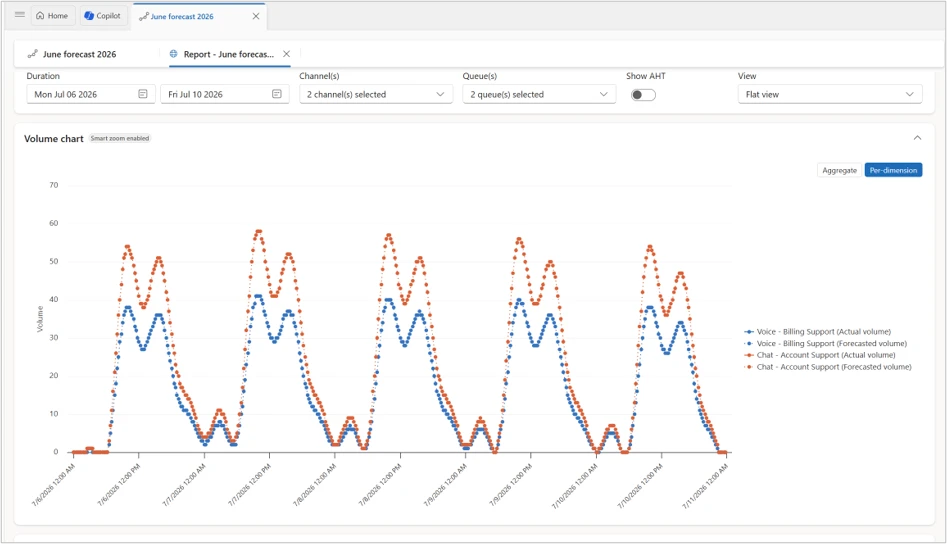Select the Aggregate chart mode button
The width and height of the screenshot is (947, 544).
point(839,170)
